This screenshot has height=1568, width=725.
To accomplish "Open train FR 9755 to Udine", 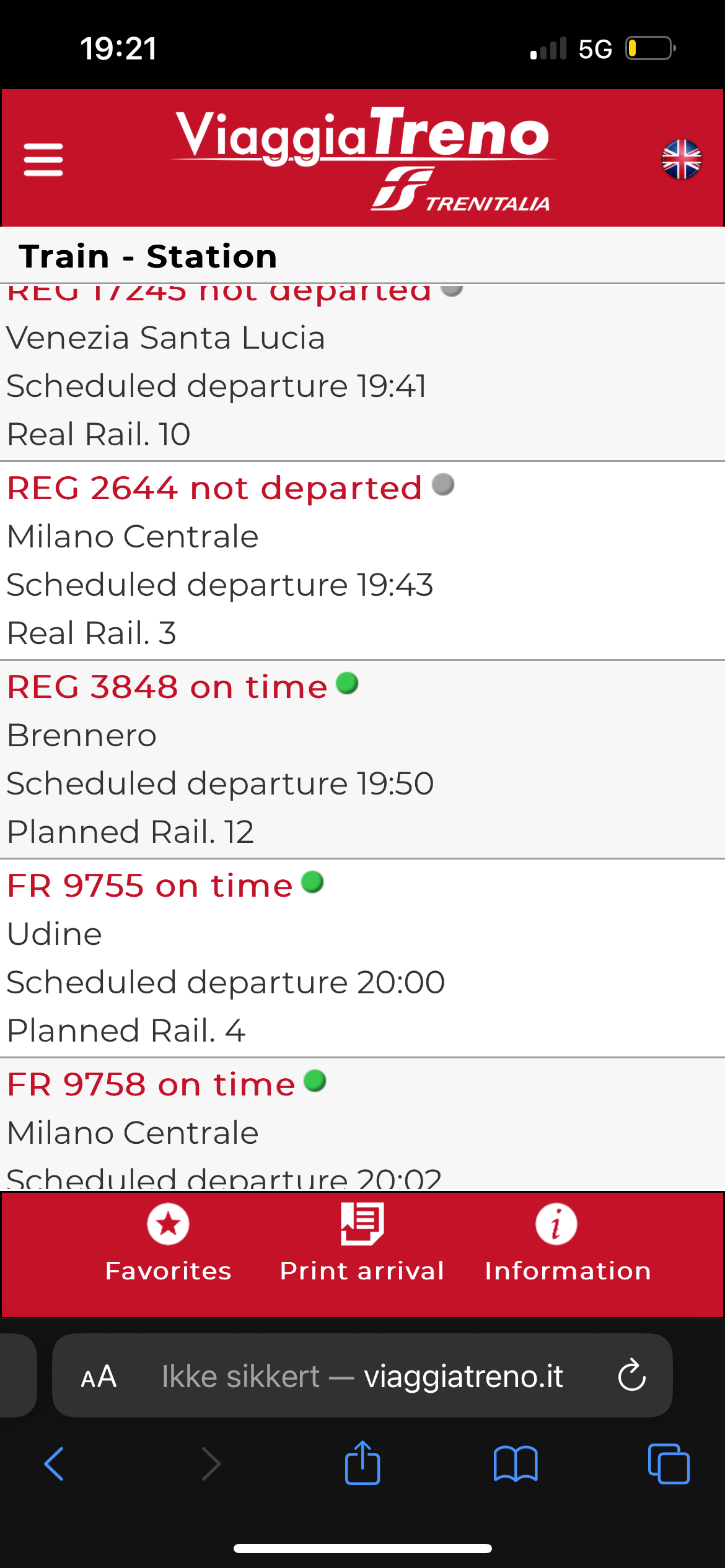I will pos(150,886).
